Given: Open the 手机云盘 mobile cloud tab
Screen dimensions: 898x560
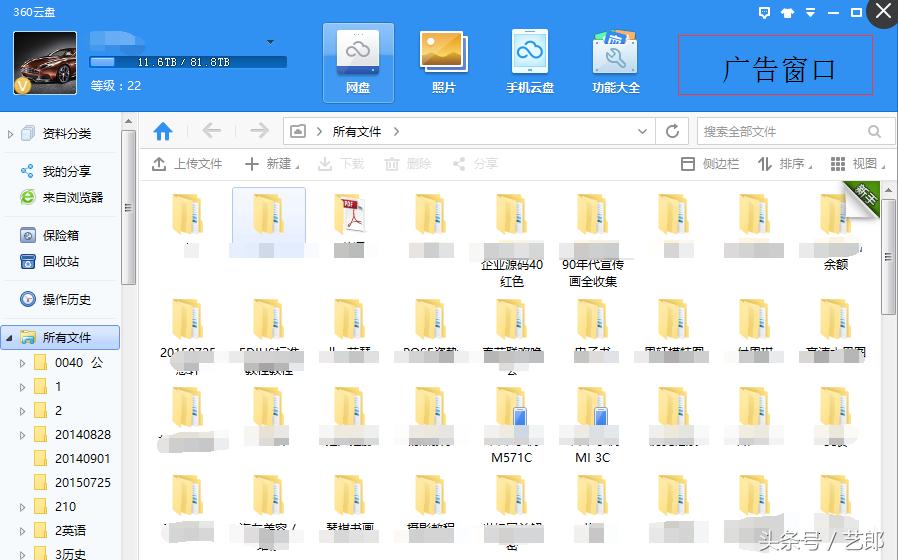Looking at the screenshot, I should pos(530,62).
